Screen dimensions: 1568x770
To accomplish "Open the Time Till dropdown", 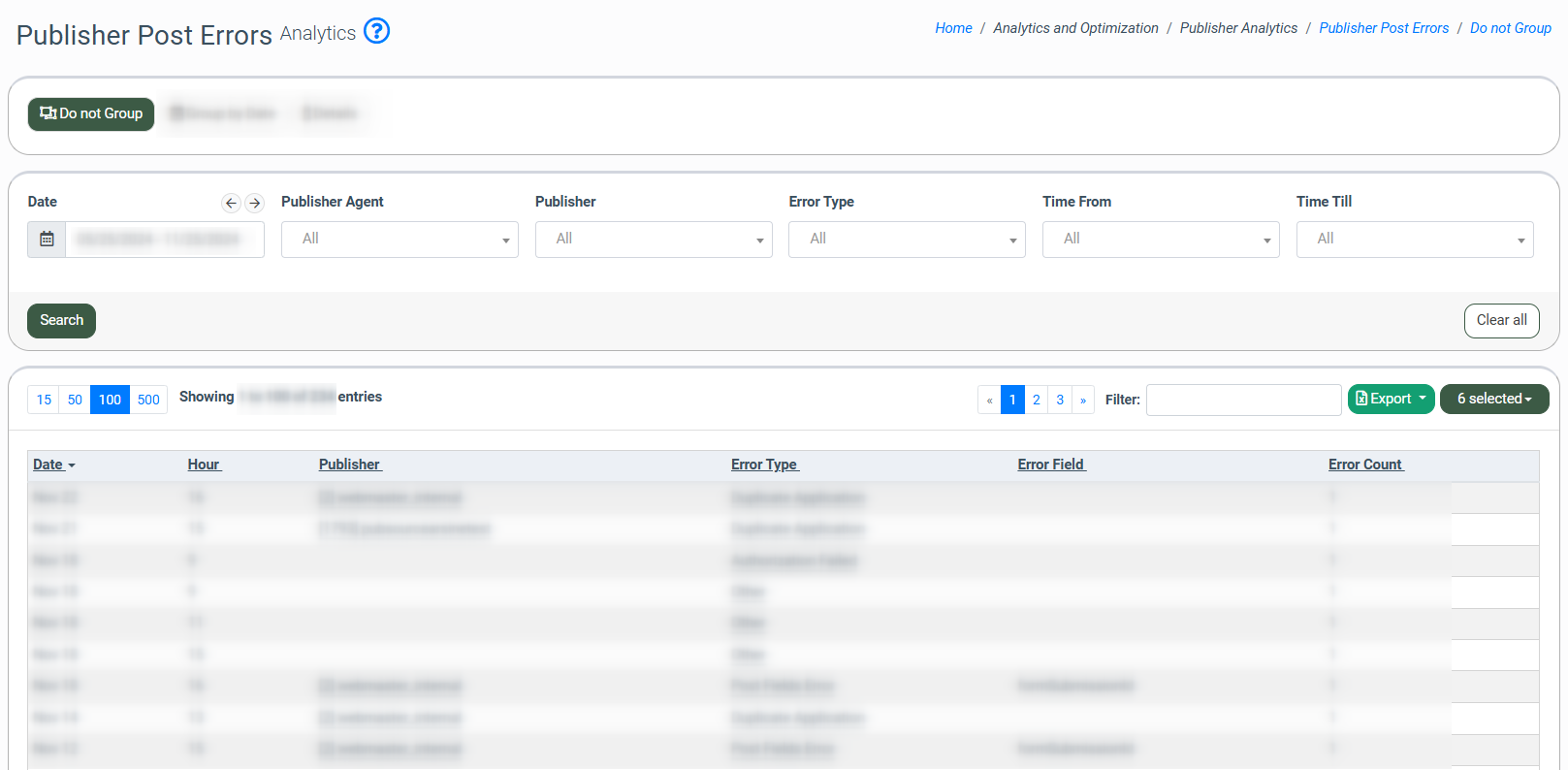I will (x=1414, y=240).
